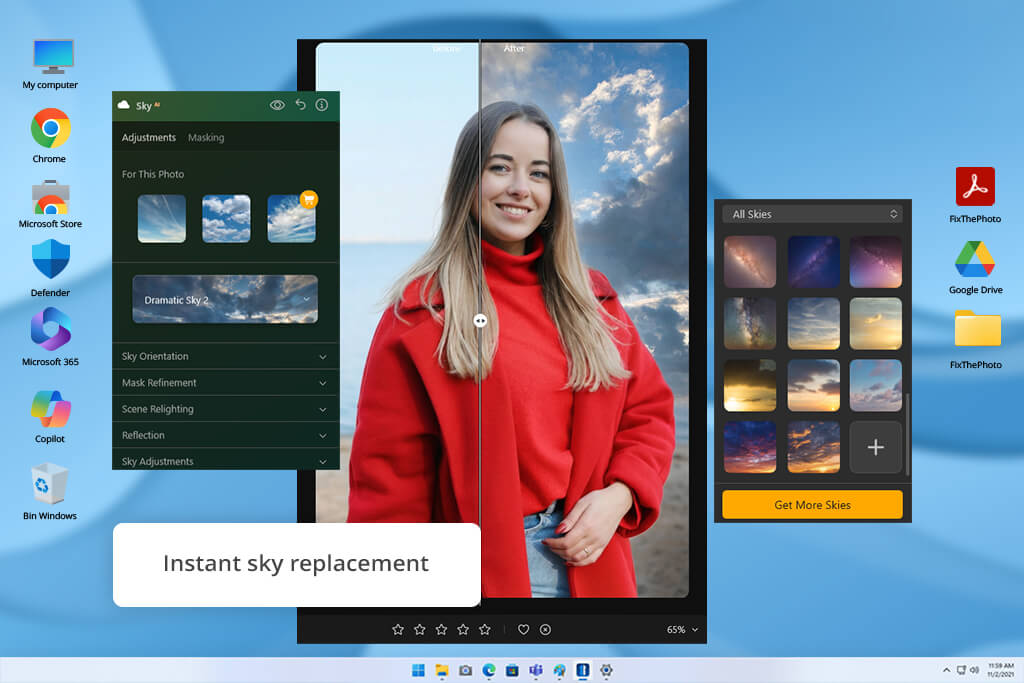The width and height of the screenshot is (1024, 683).
Task: Click the orange shopping cart badge
Action: (x=309, y=199)
